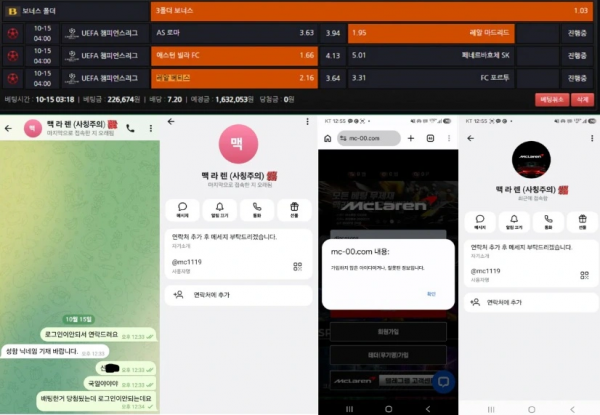
Task: Click soccer ball icon in 애스턴 빌라 row
Action: pos(13,56)
